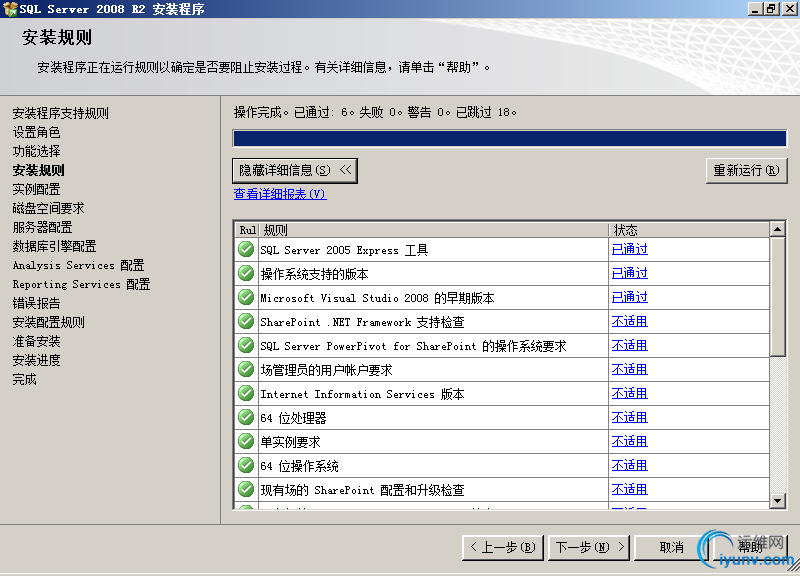
Task: Open 不适用 link for PowerPivot 的操作系统要求 row
Action: point(630,345)
